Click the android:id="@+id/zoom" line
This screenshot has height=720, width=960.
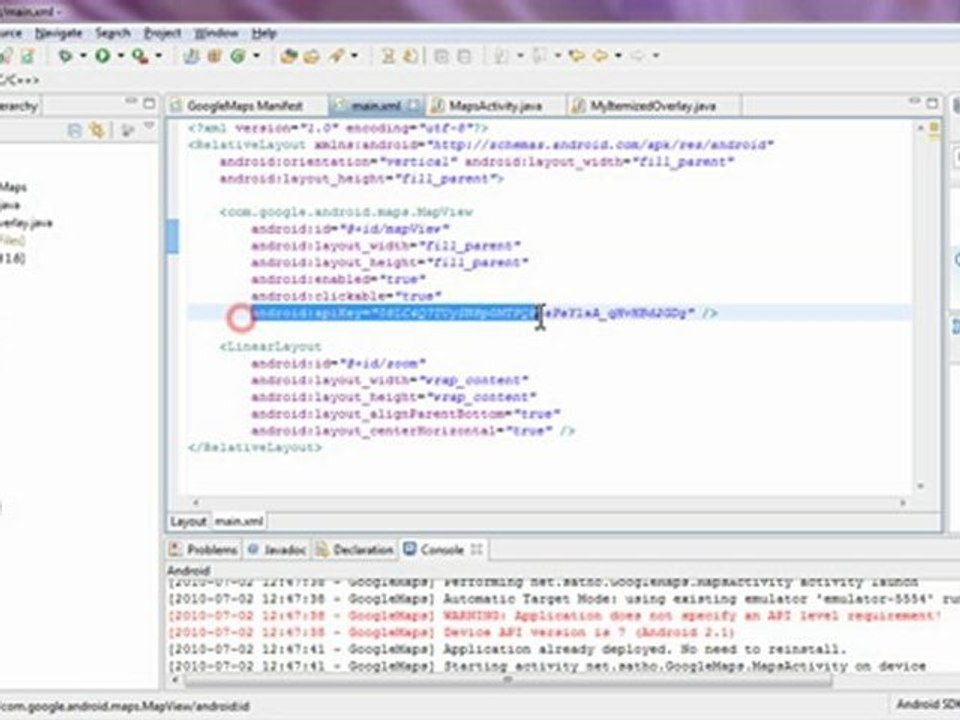339,363
